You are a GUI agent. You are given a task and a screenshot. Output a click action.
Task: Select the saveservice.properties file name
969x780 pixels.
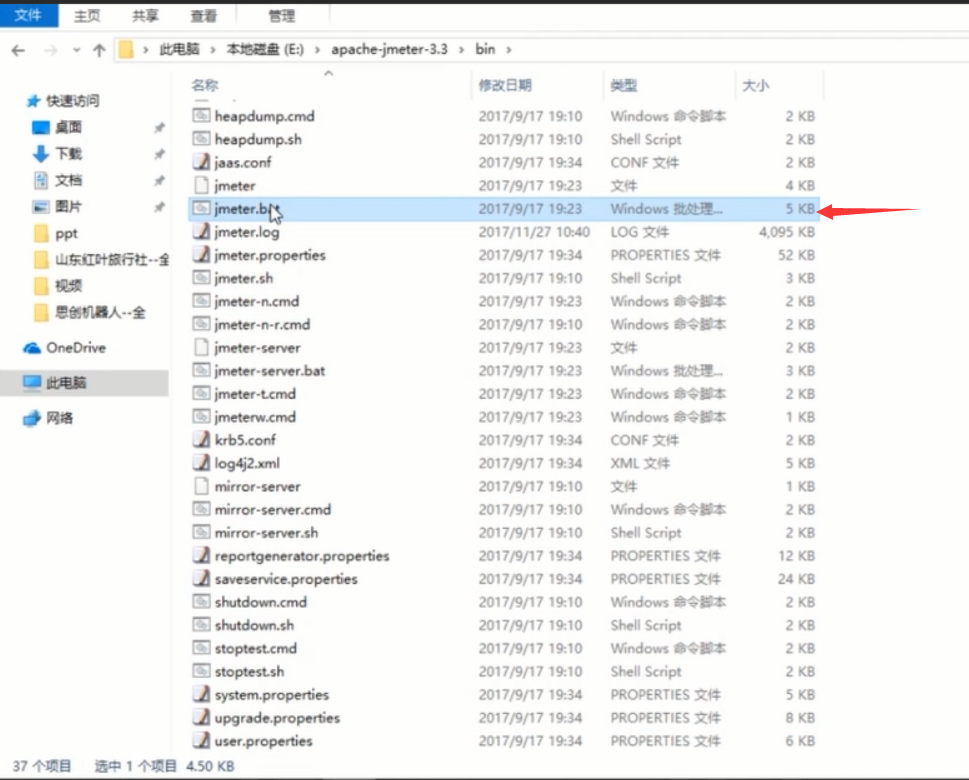pyautogui.click(x=286, y=579)
